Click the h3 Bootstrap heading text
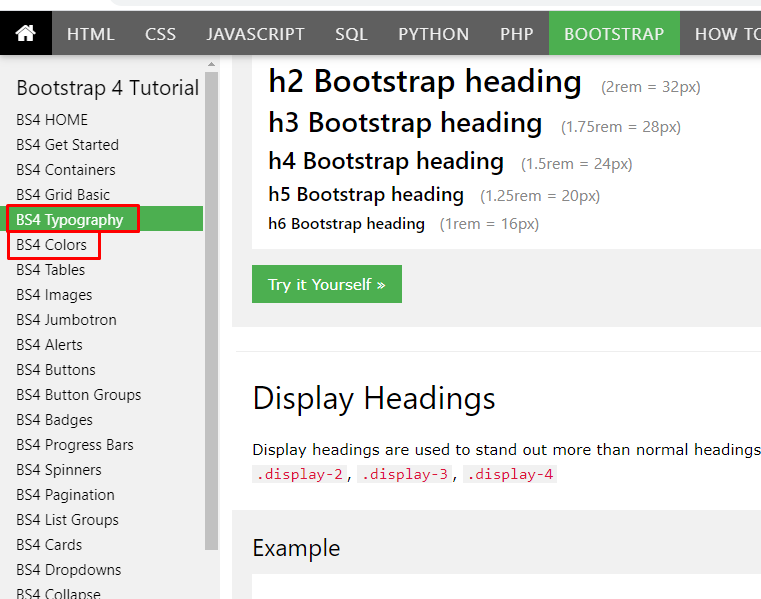Screen dimensions: 761x599 [x=405, y=122]
